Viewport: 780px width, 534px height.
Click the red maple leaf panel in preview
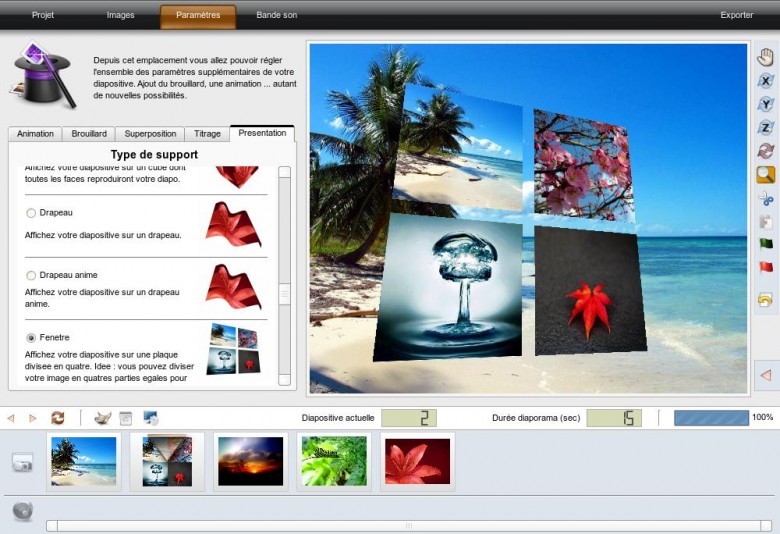pyautogui.click(x=589, y=291)
